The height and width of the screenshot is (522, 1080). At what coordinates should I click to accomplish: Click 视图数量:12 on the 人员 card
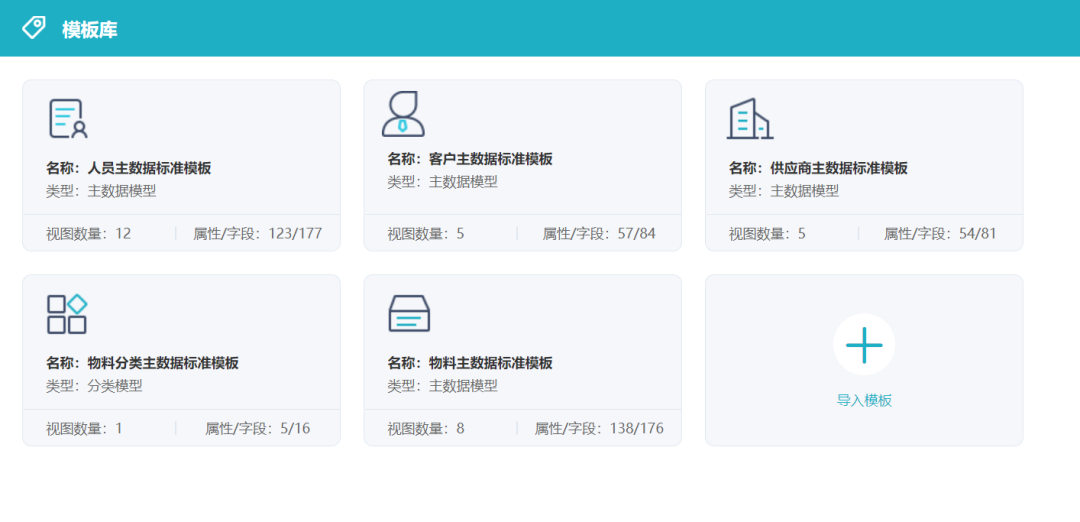[x=88, y=233]
